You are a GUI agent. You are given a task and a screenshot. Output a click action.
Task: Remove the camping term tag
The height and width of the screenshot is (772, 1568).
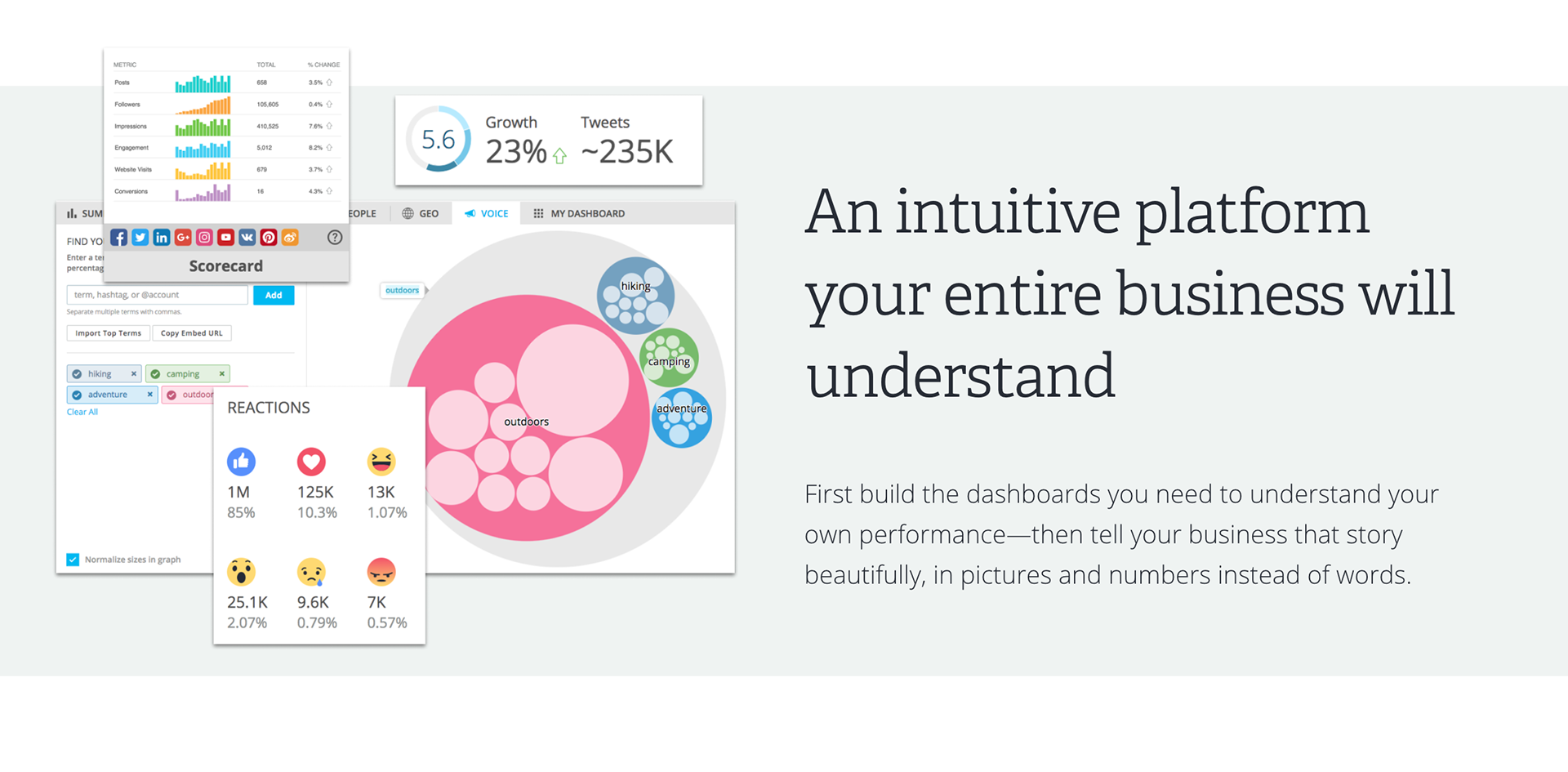[x=221, y=374]
